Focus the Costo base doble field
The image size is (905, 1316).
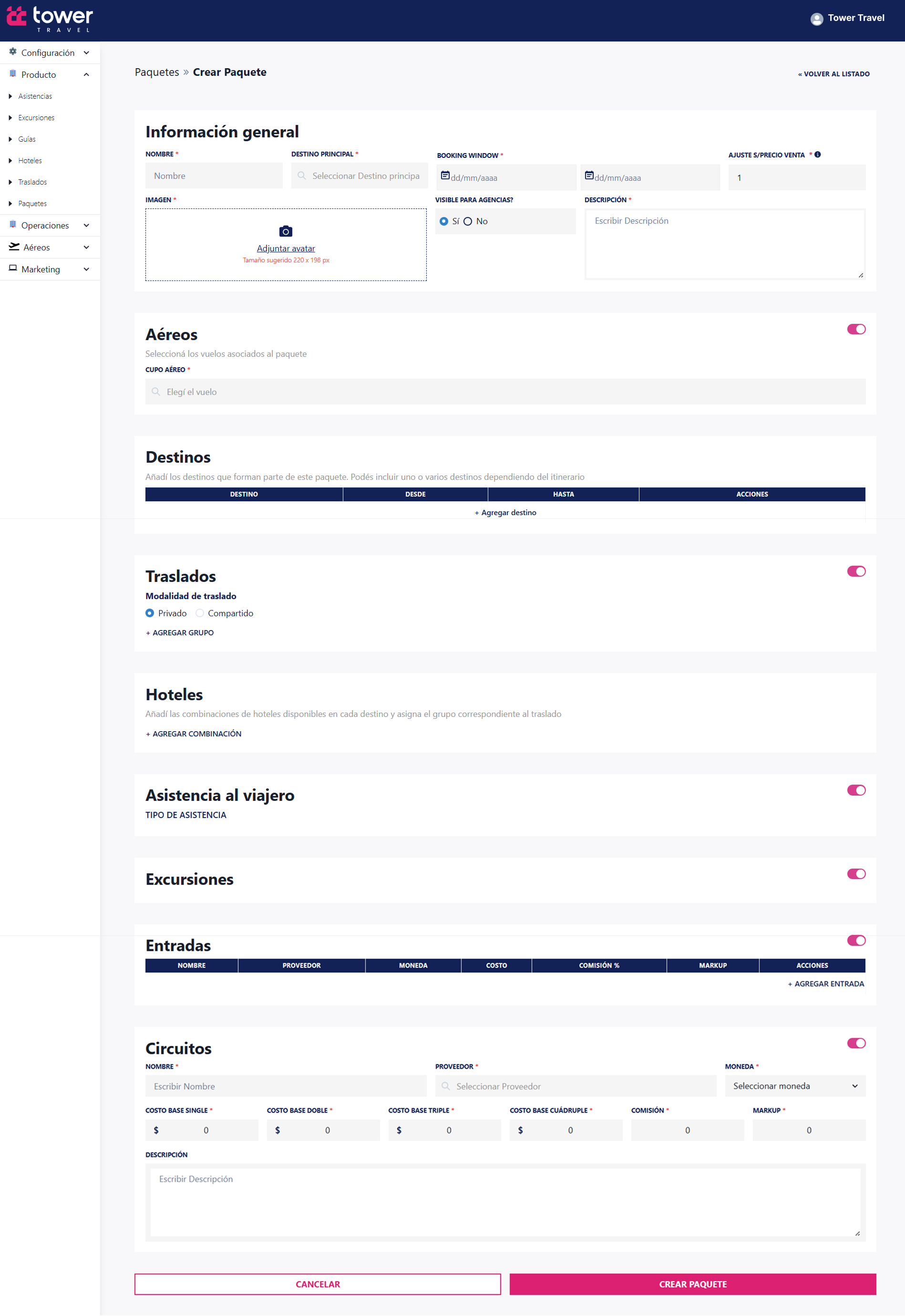point(323,1130)
